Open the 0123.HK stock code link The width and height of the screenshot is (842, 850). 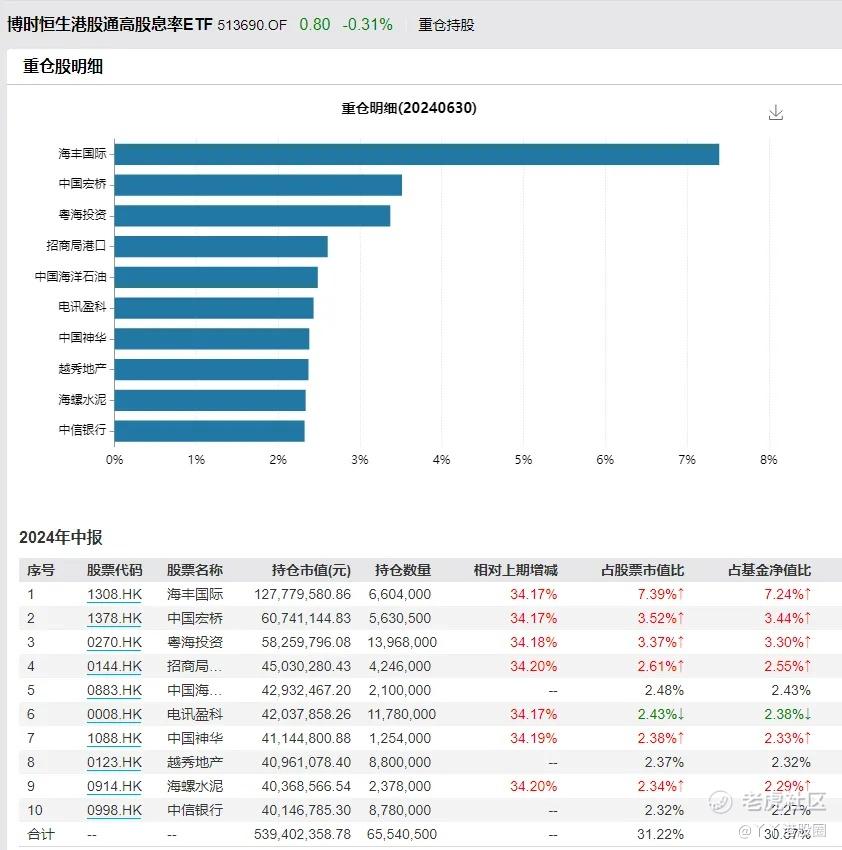coord(114,762)
